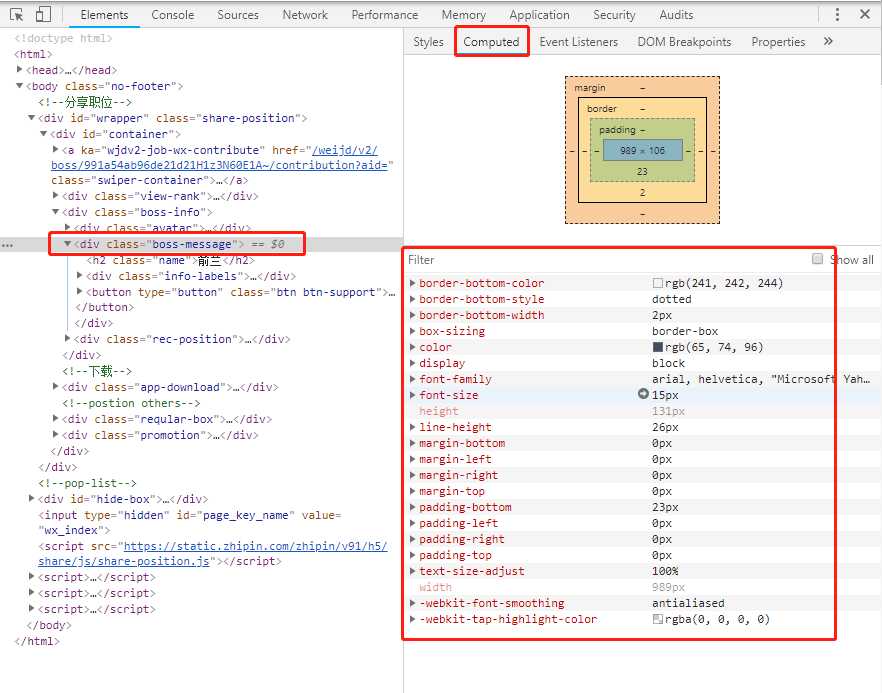882x693 pixels.
Task: Select the h2 class name element
Action: (x=170, y=260)
